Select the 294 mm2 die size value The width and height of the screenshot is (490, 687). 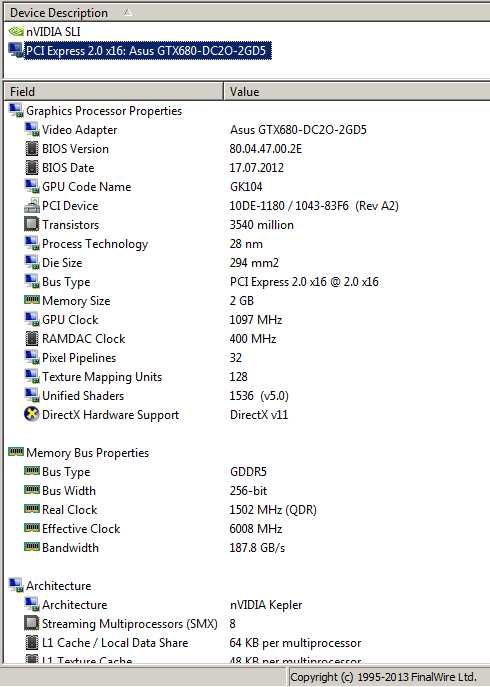point(254,262)
